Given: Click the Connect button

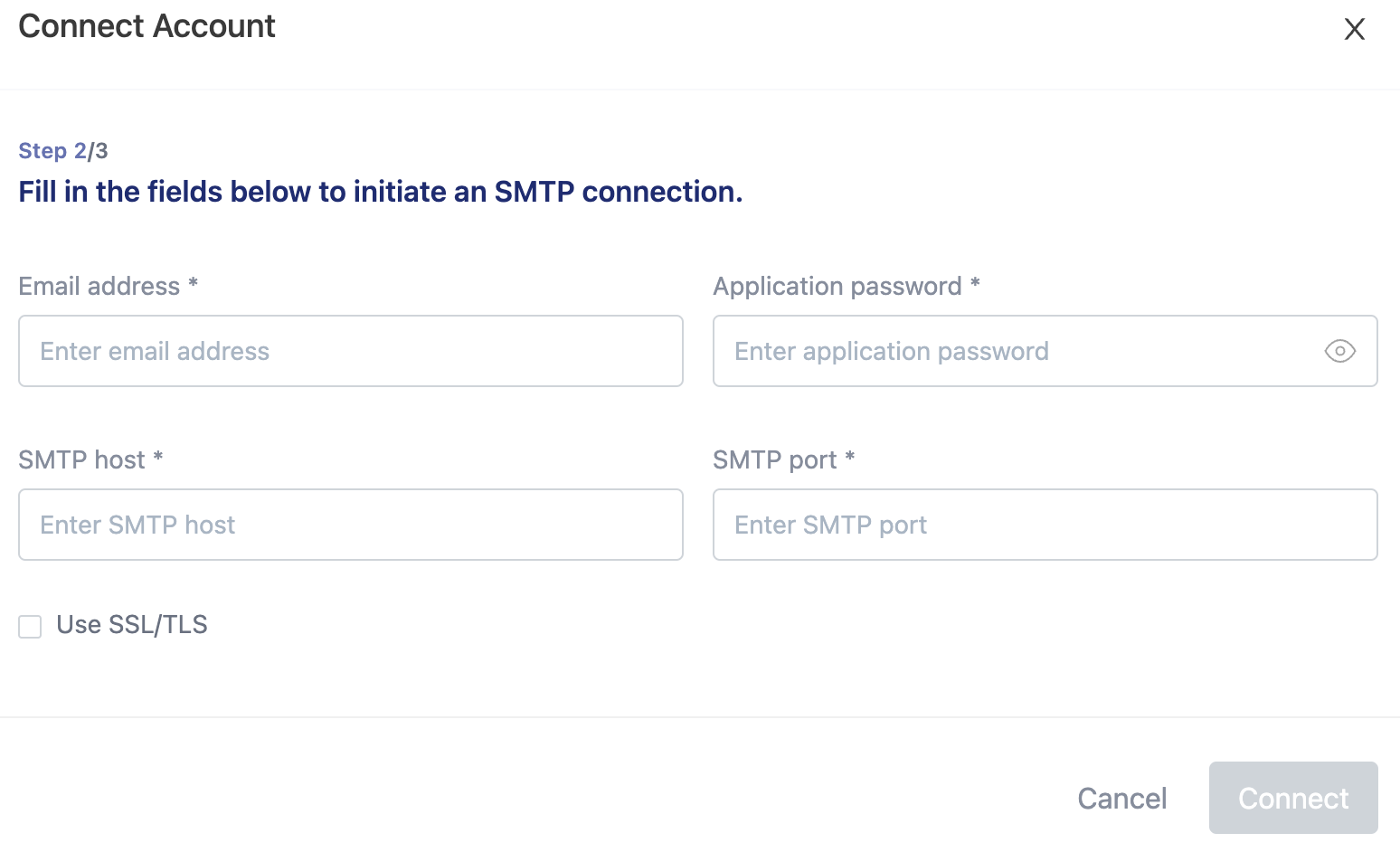Looking at the screenshot, I should [x=1292, y=798].
